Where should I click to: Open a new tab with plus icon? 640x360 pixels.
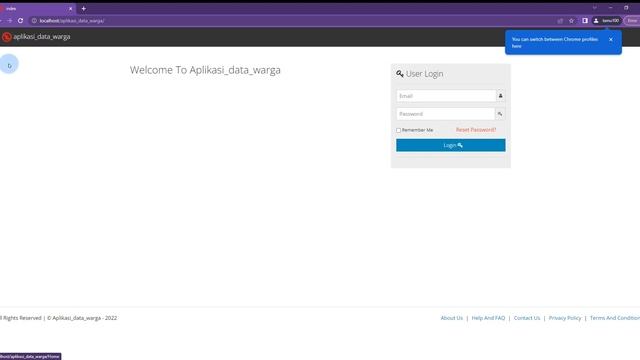[84, 9]
